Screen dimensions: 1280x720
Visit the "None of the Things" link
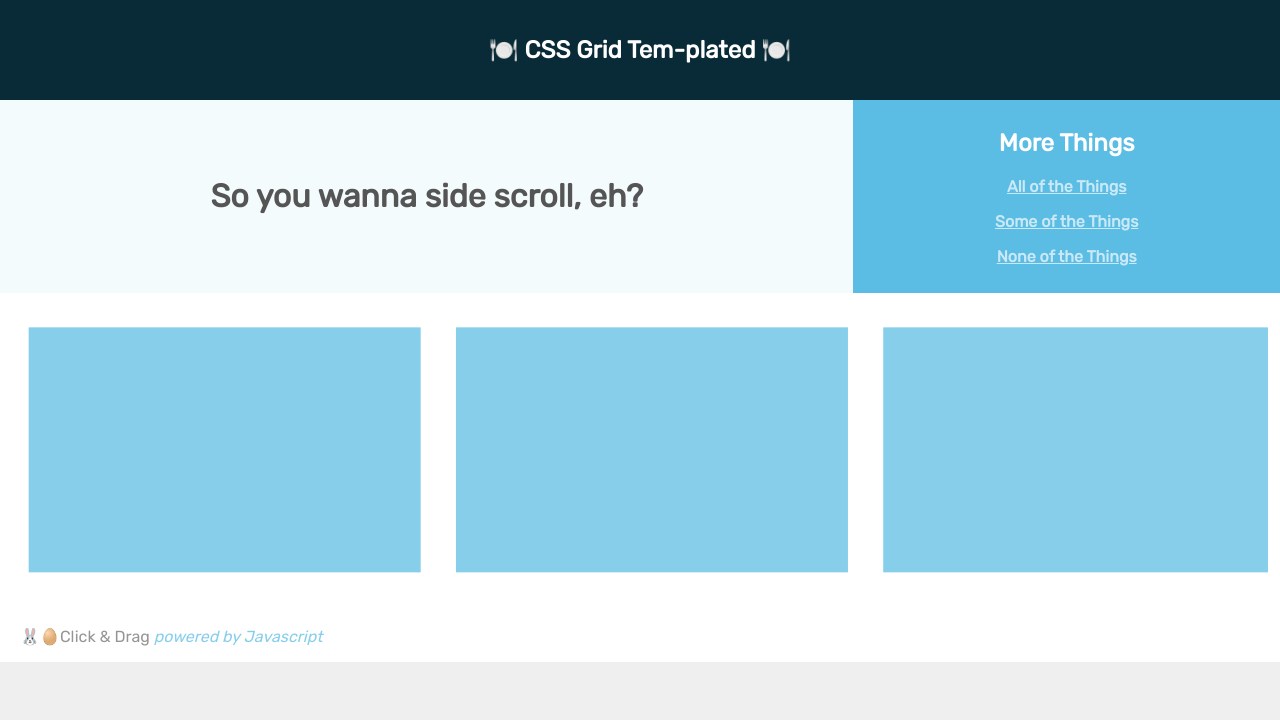[x=1066, y=257]
